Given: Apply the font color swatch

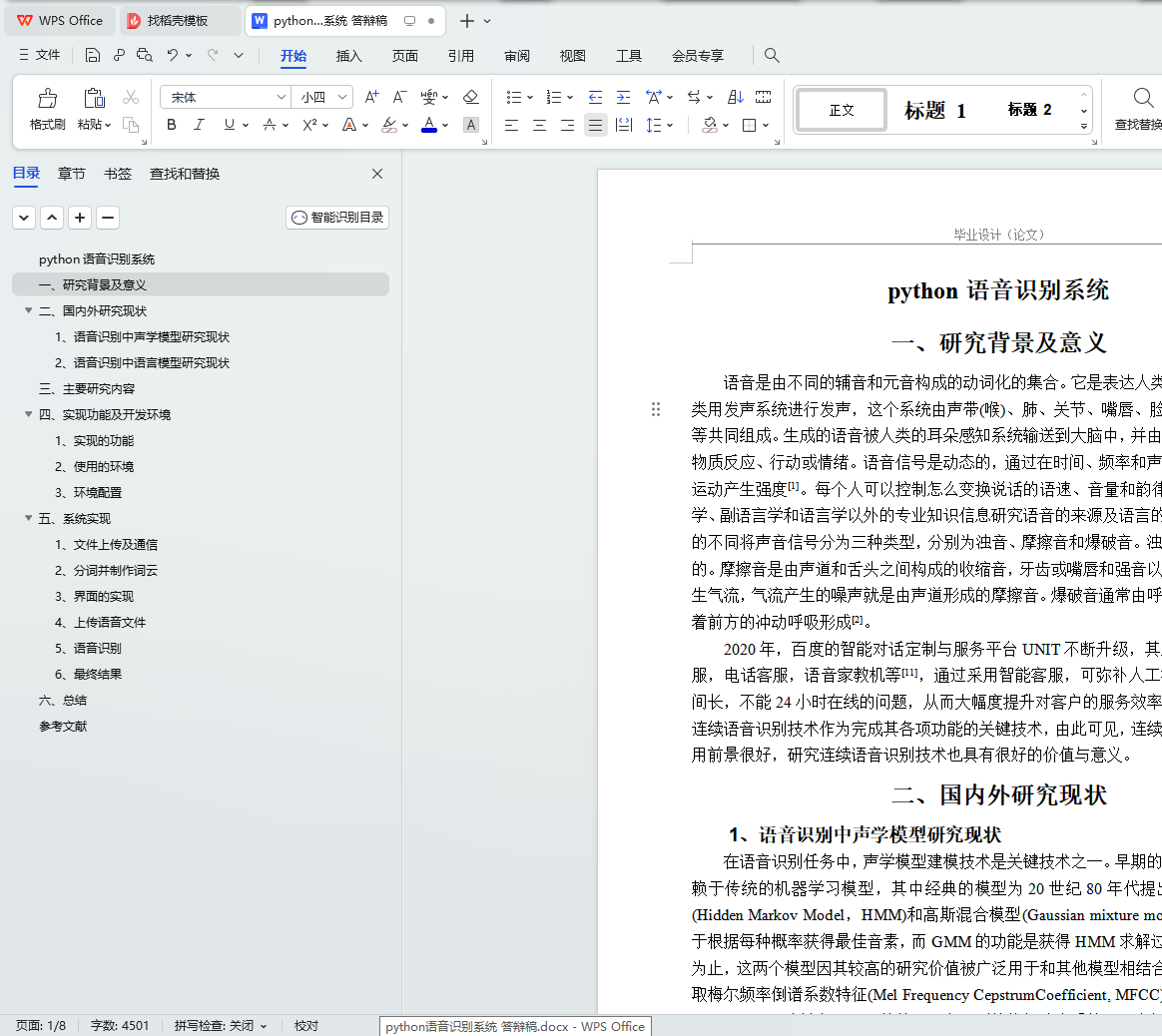Looking at the screenshot, I should 429,125.
